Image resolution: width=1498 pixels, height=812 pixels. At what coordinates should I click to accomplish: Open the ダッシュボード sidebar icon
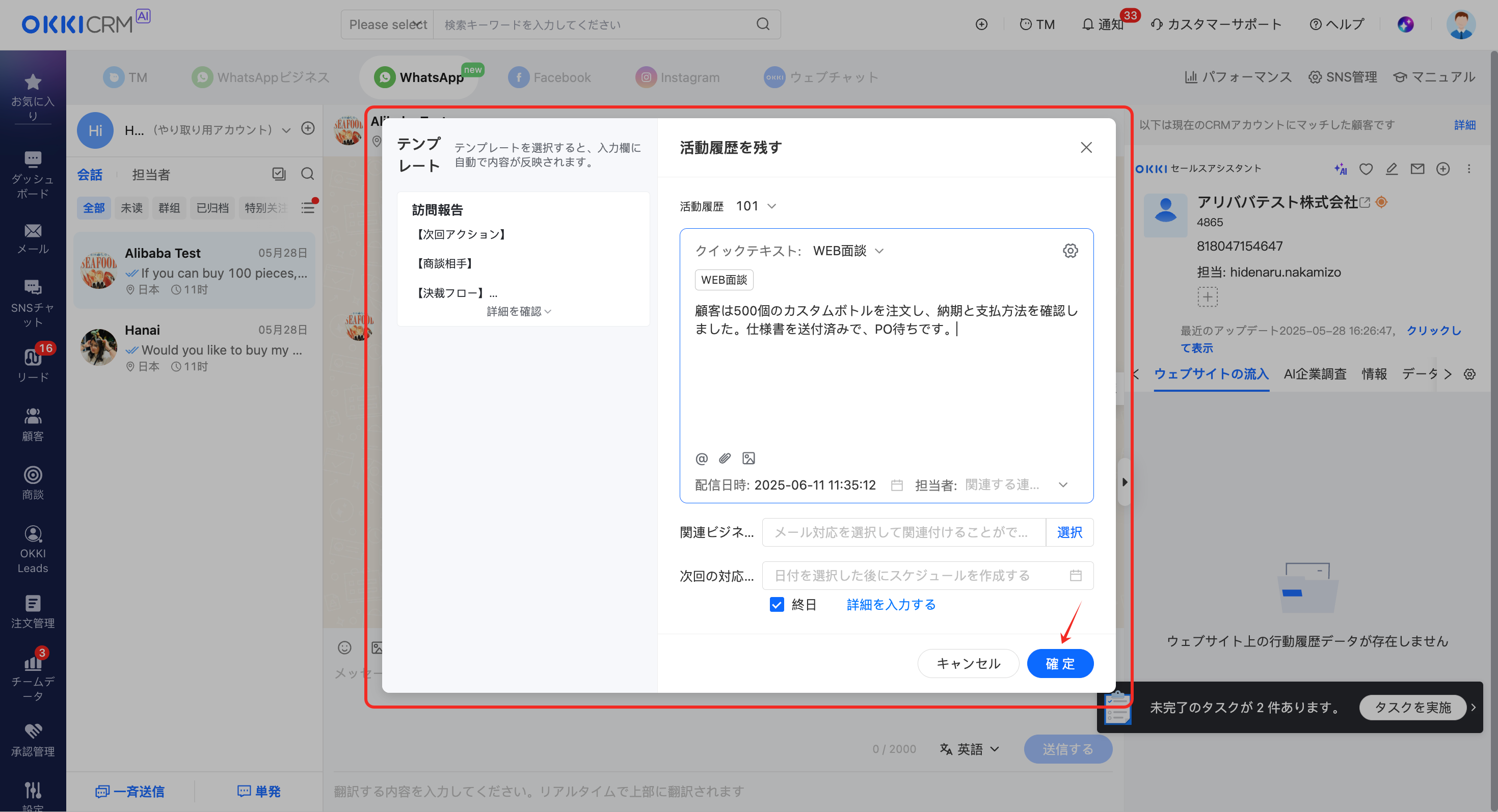tap(33, 174)
